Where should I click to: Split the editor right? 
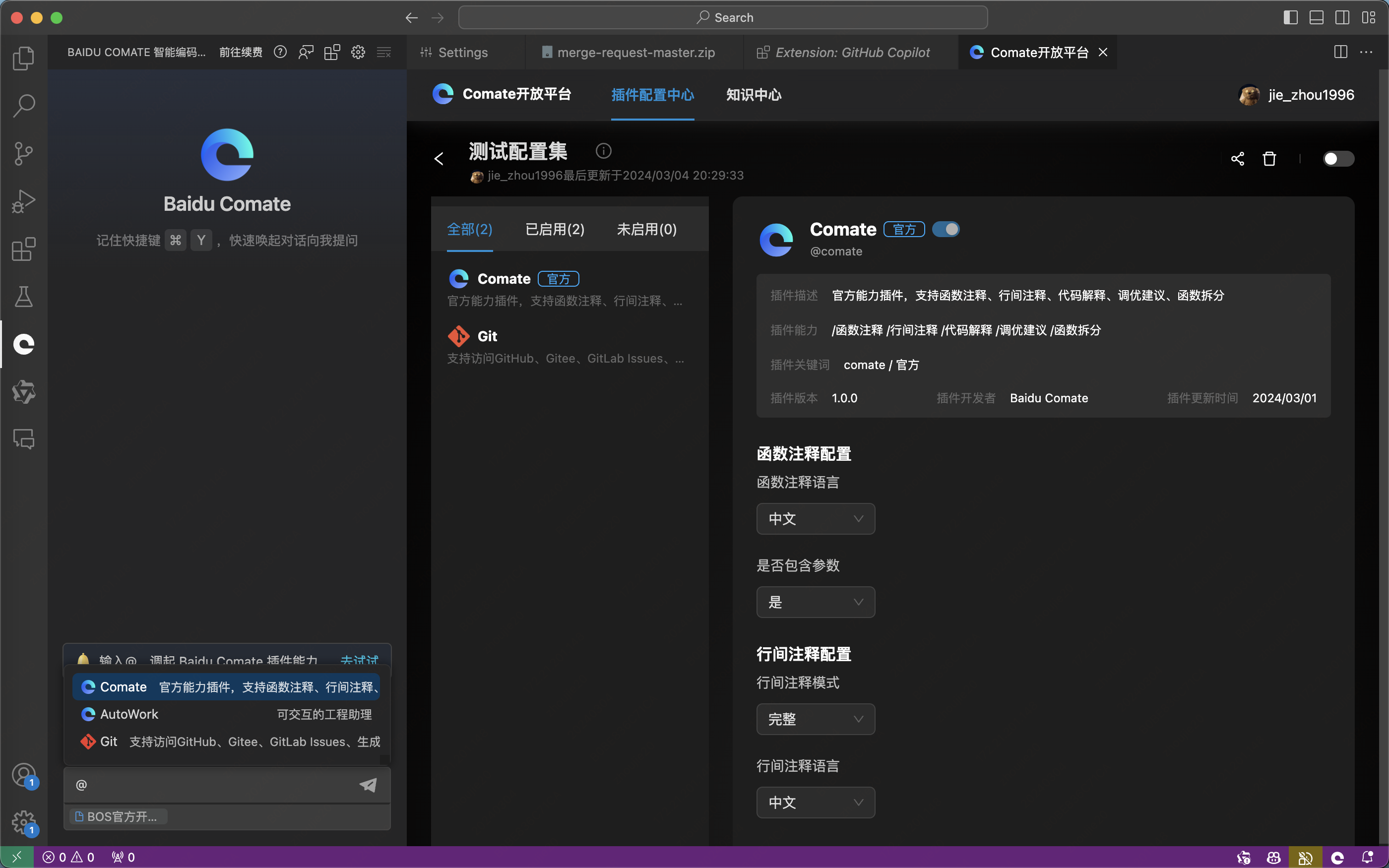pyautogui.click(x=1341, y=52)
